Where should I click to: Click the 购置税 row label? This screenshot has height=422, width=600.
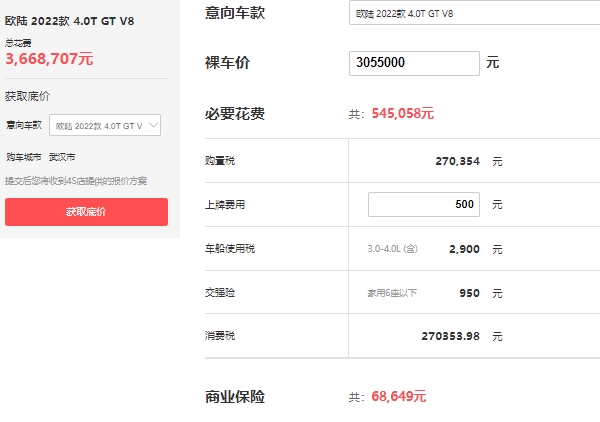tap(219, 161)
